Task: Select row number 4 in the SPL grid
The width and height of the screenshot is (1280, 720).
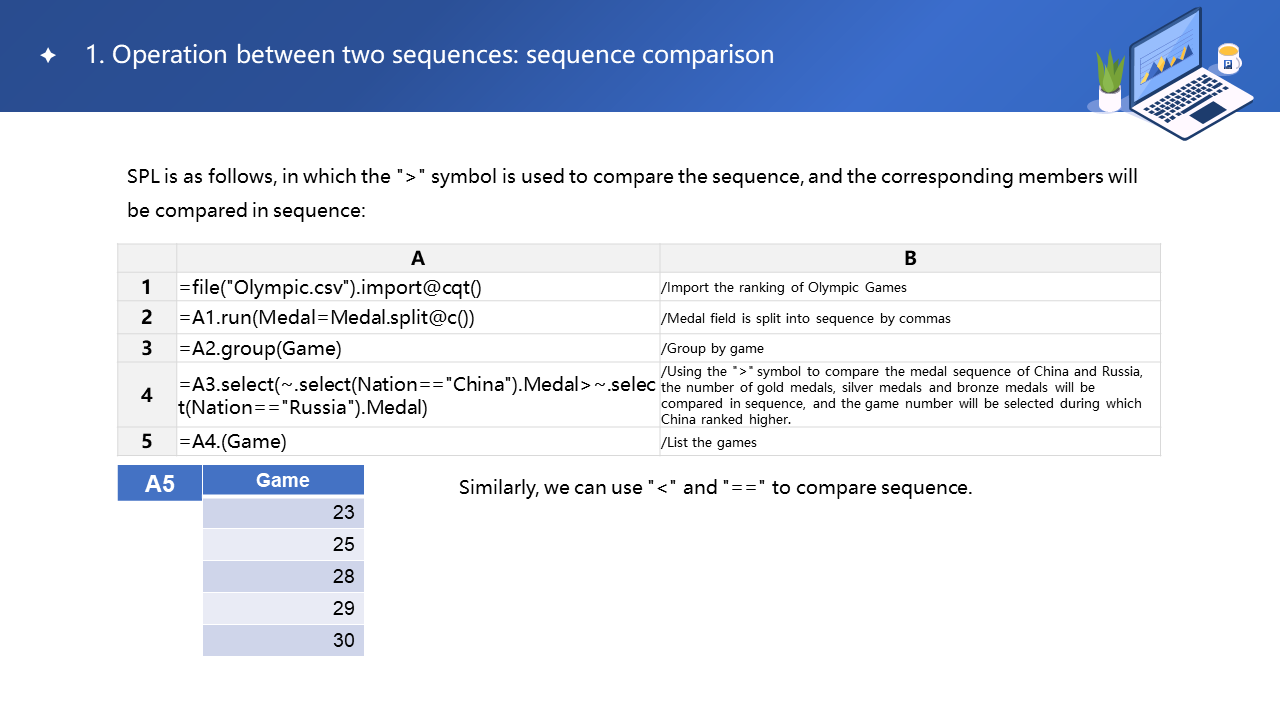Action: (147, 395)
